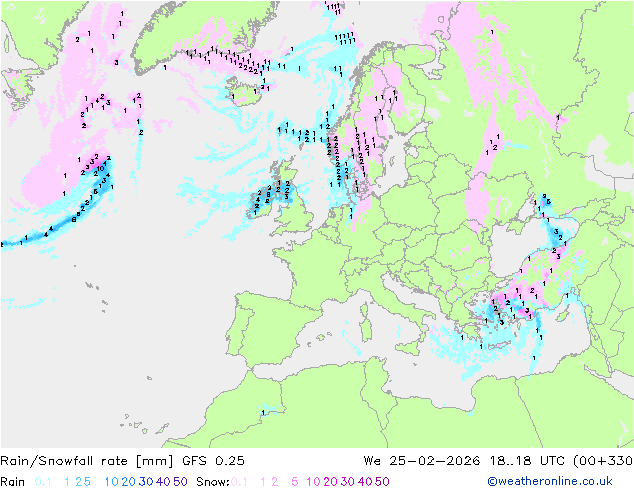This screenshot has height=490, width=634.
Task: Select the Snow legend 30 color value
Action: 348,482
